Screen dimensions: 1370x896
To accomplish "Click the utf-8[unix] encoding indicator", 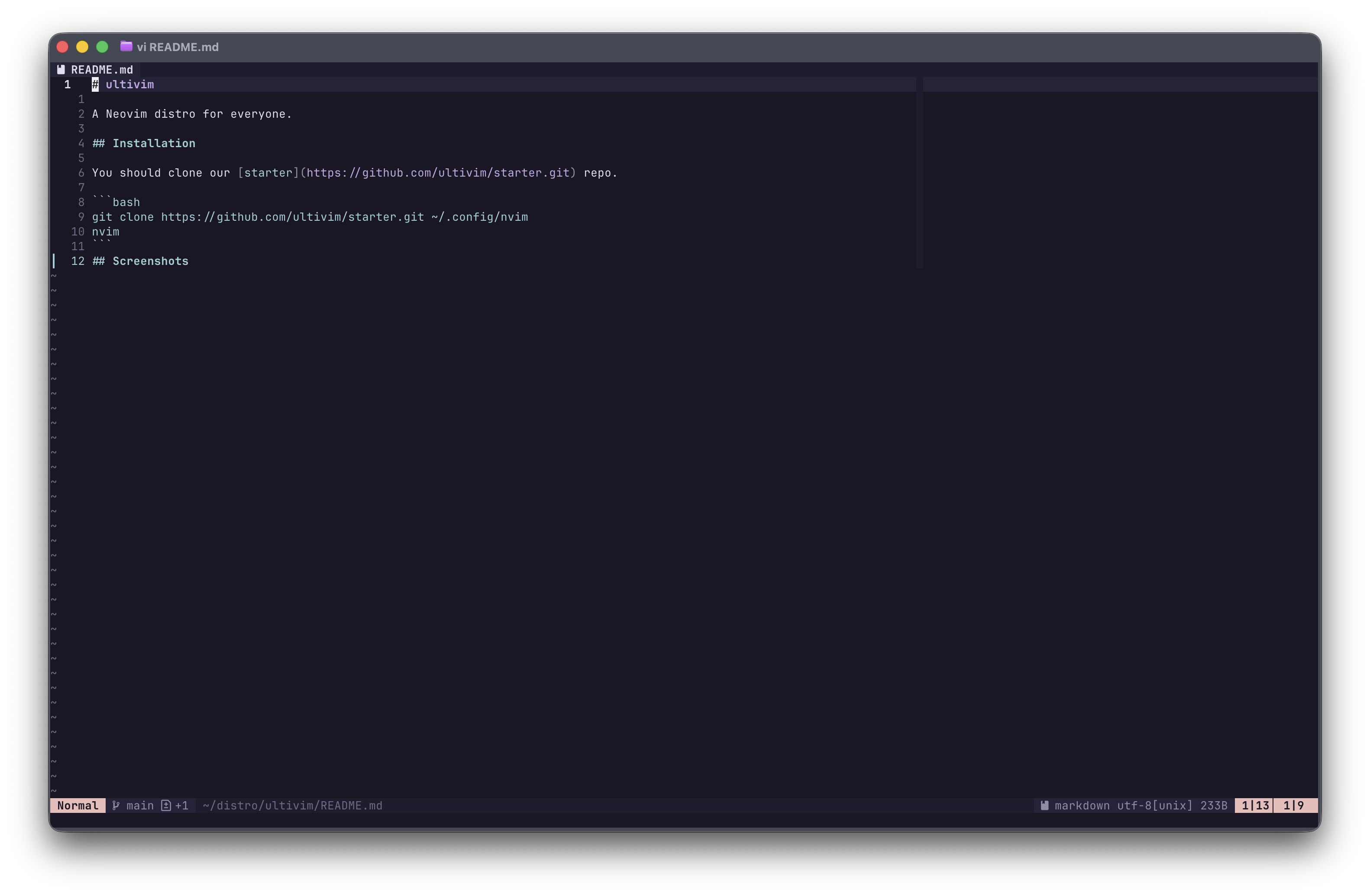I will [1155, 805].
